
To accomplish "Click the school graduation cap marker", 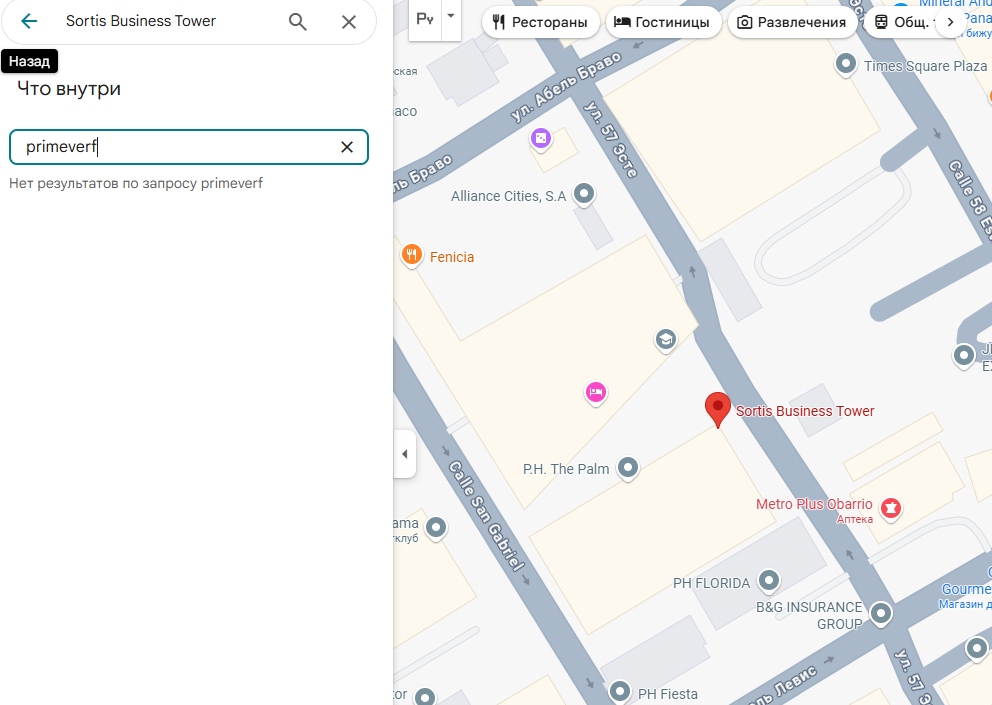I will point(665,340).
